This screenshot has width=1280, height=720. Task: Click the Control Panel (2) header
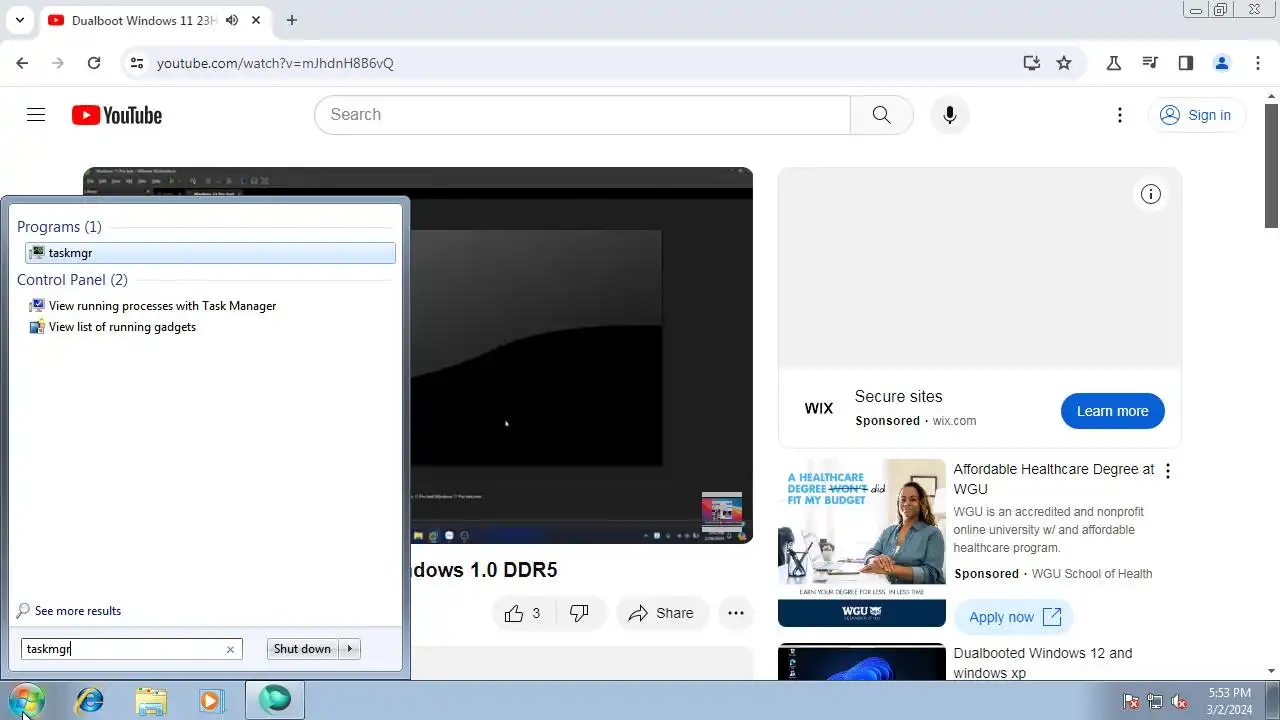click(72, 280)
